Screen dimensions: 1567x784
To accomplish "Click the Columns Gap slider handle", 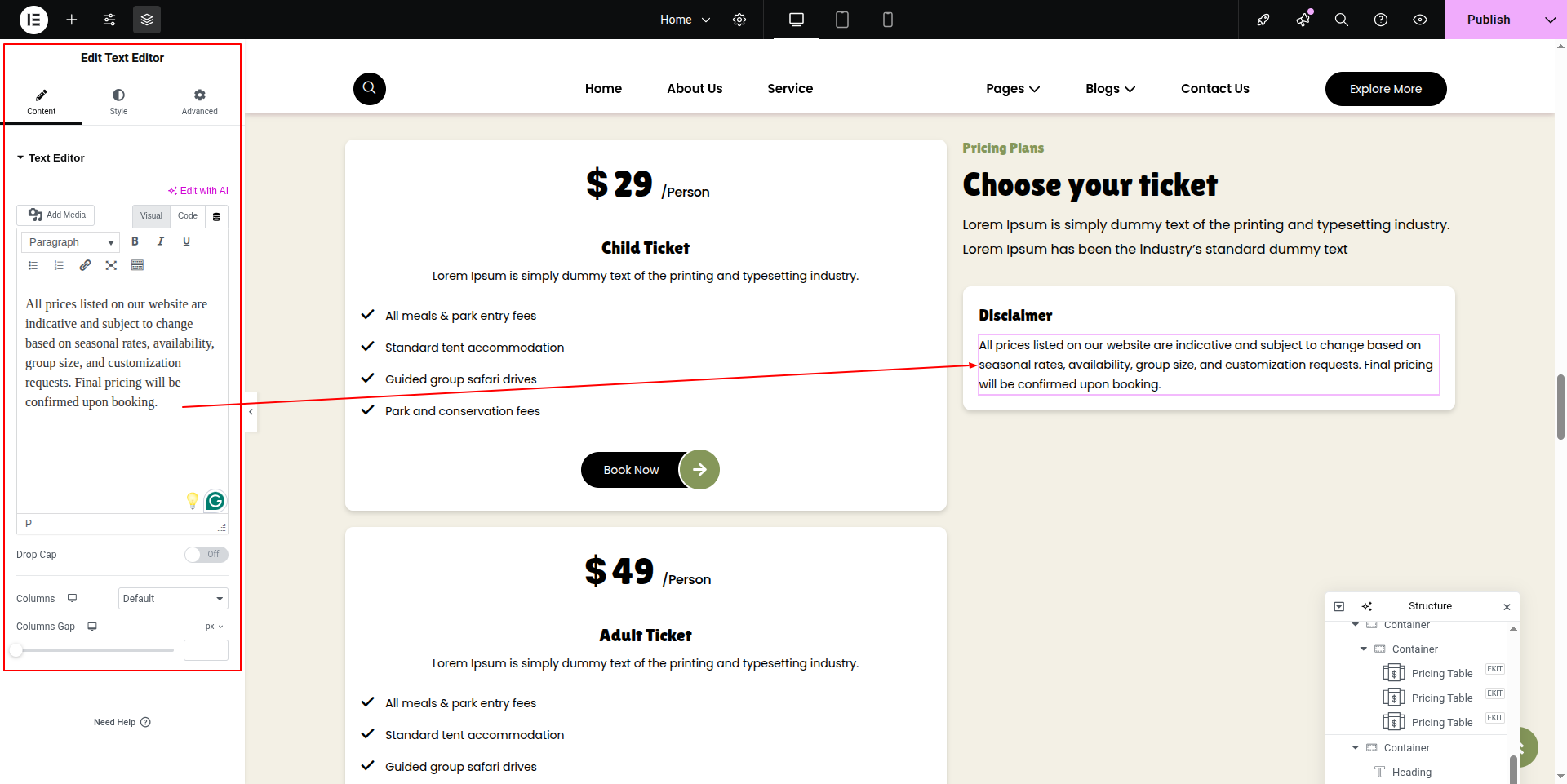I will [16, 650].
